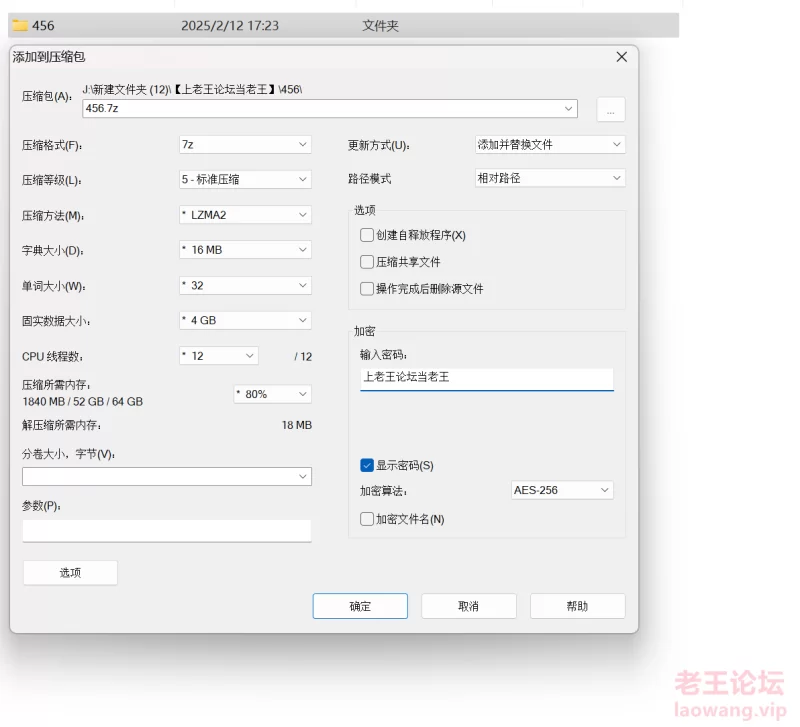Click the 参数 input field
Viewport: 800px width, 727px height.
(167, 531)
